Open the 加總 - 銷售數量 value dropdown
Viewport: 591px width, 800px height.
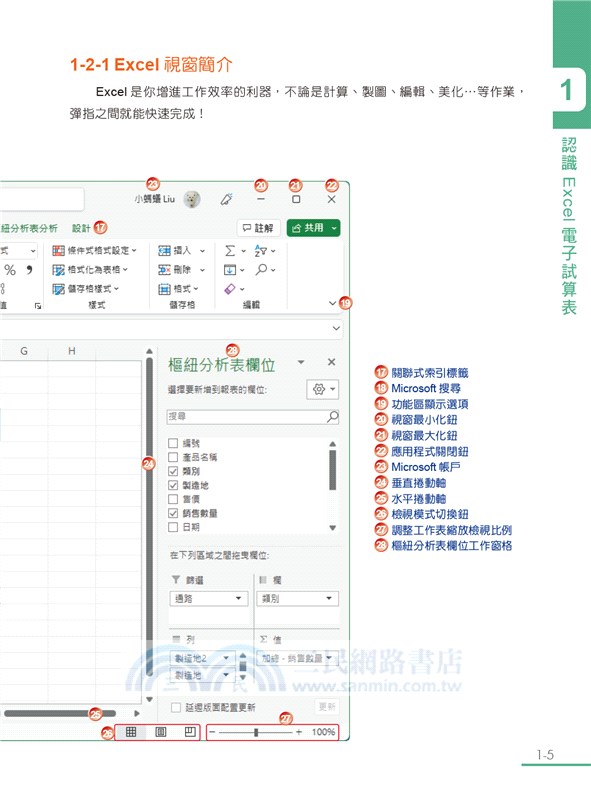[x=329, y=658]
